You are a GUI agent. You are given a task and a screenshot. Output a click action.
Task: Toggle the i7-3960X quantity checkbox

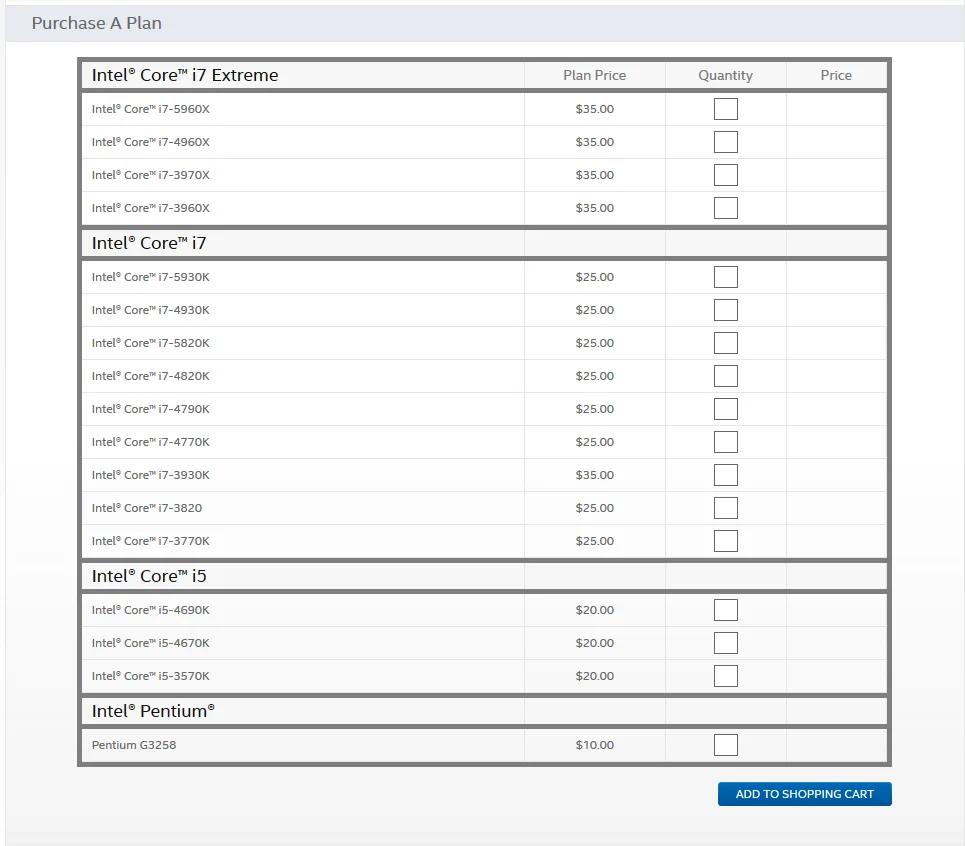click(x=726, y=208)
